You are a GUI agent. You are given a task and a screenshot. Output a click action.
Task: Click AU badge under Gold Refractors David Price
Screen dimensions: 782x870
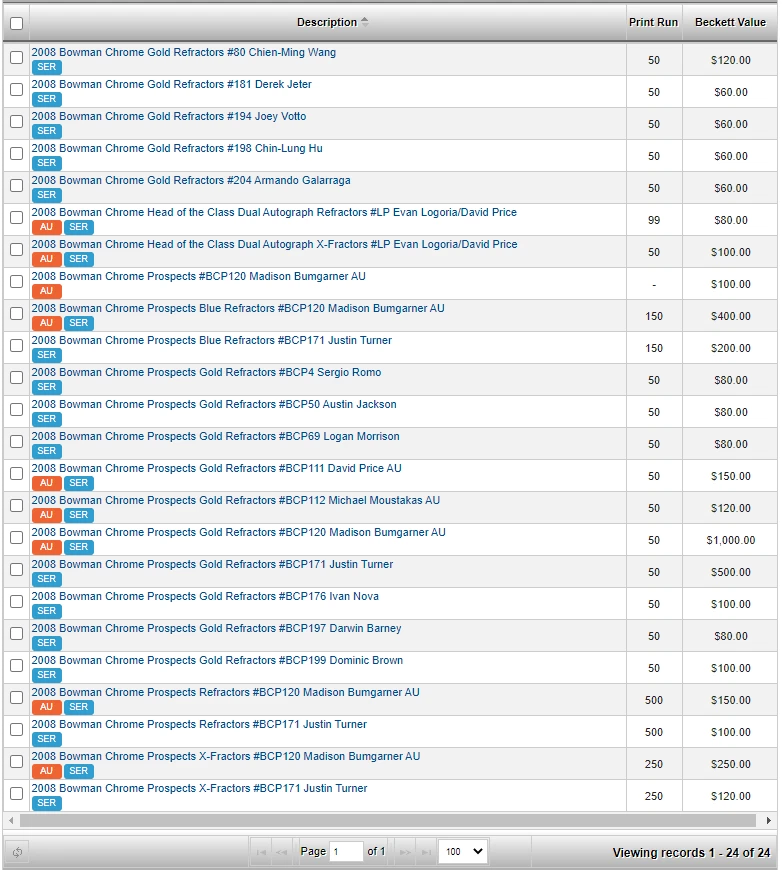(47, 483)
